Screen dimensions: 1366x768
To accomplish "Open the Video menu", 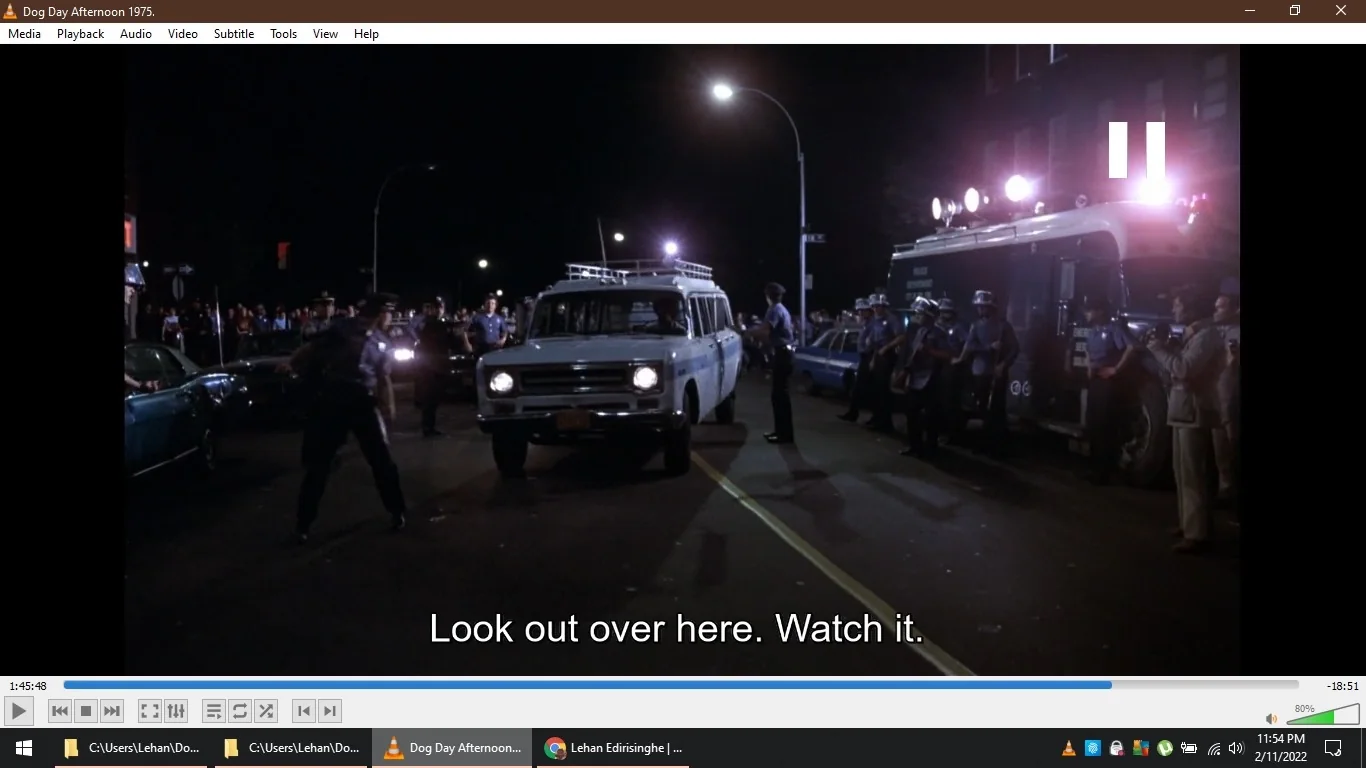I will tap(183, 34).
